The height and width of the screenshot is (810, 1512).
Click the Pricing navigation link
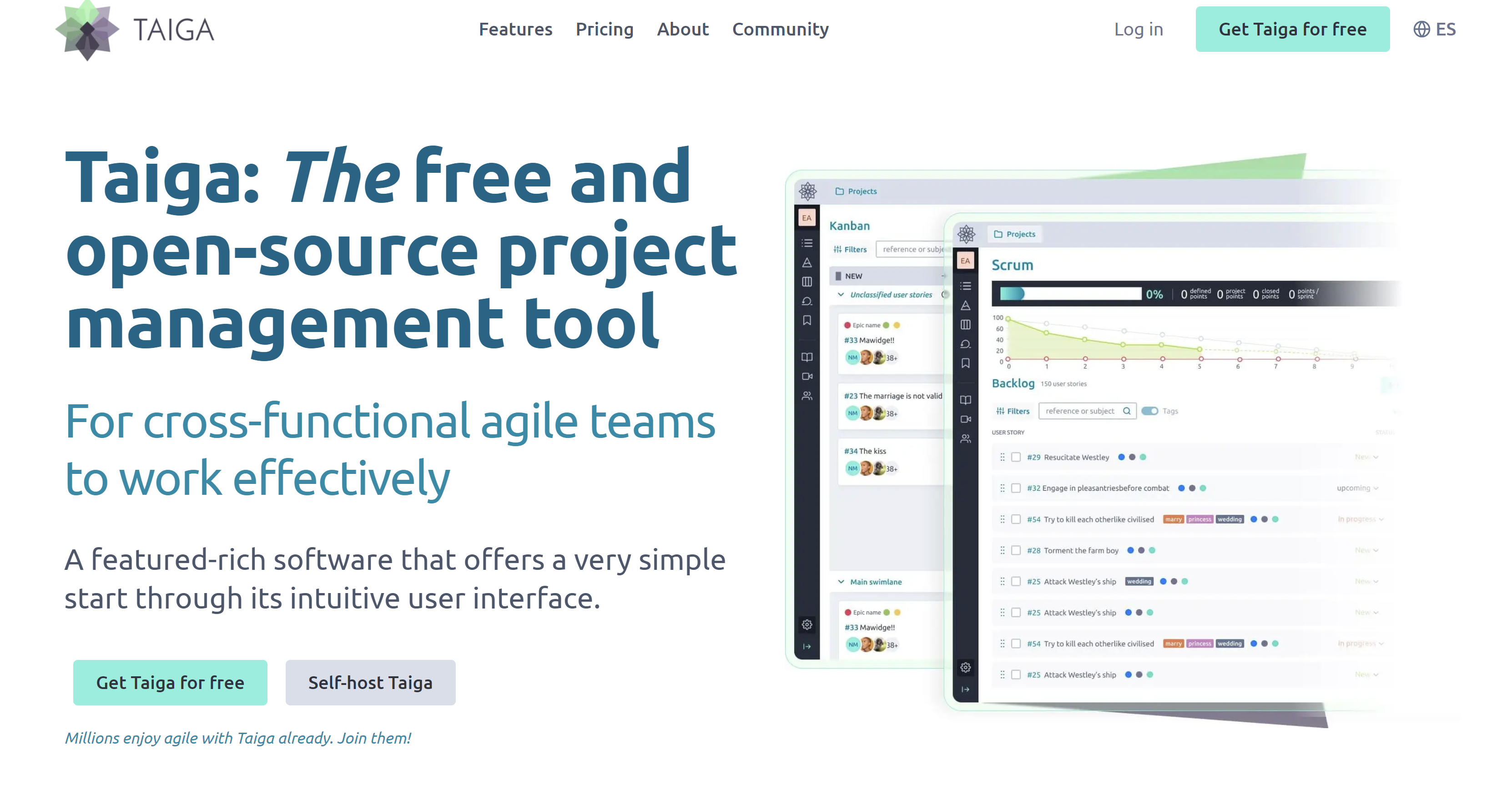click(x=604, y=29)
